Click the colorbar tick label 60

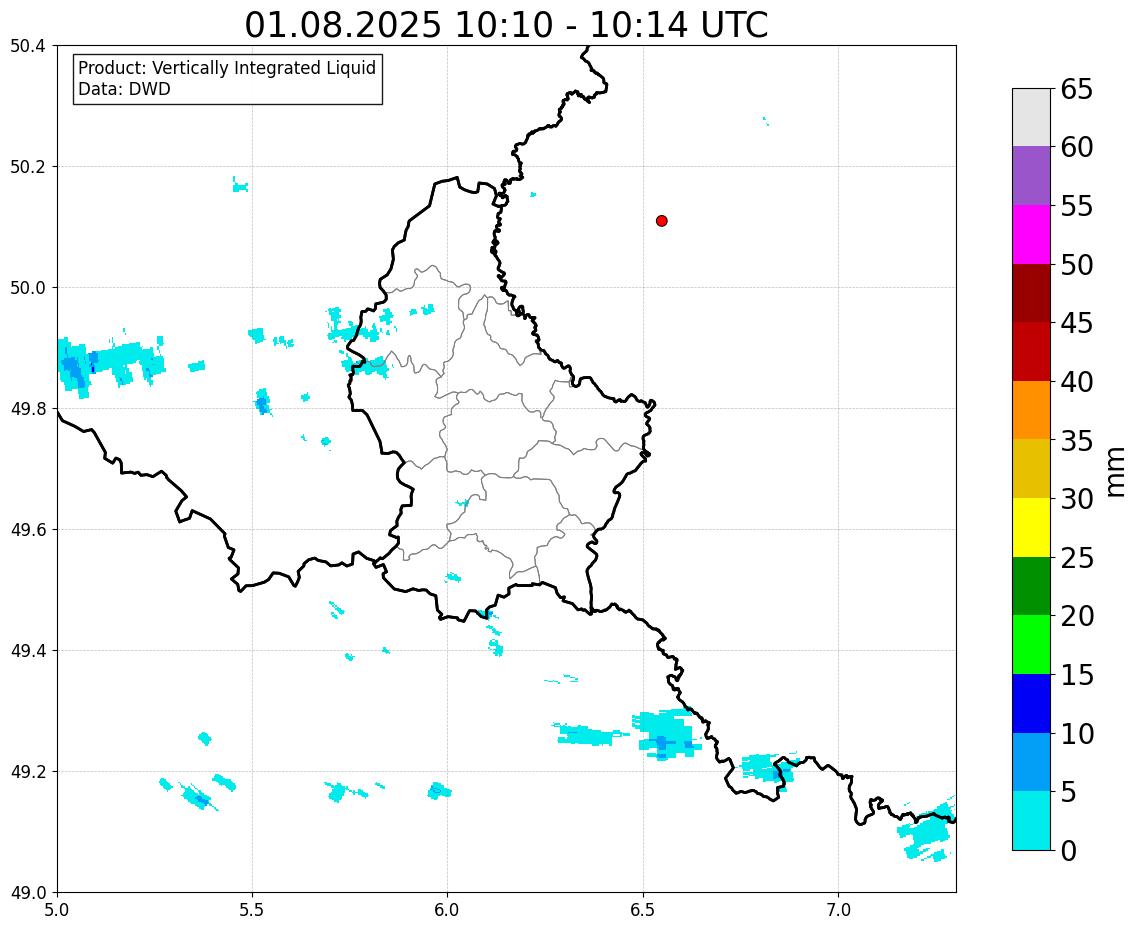(1077, 147)
